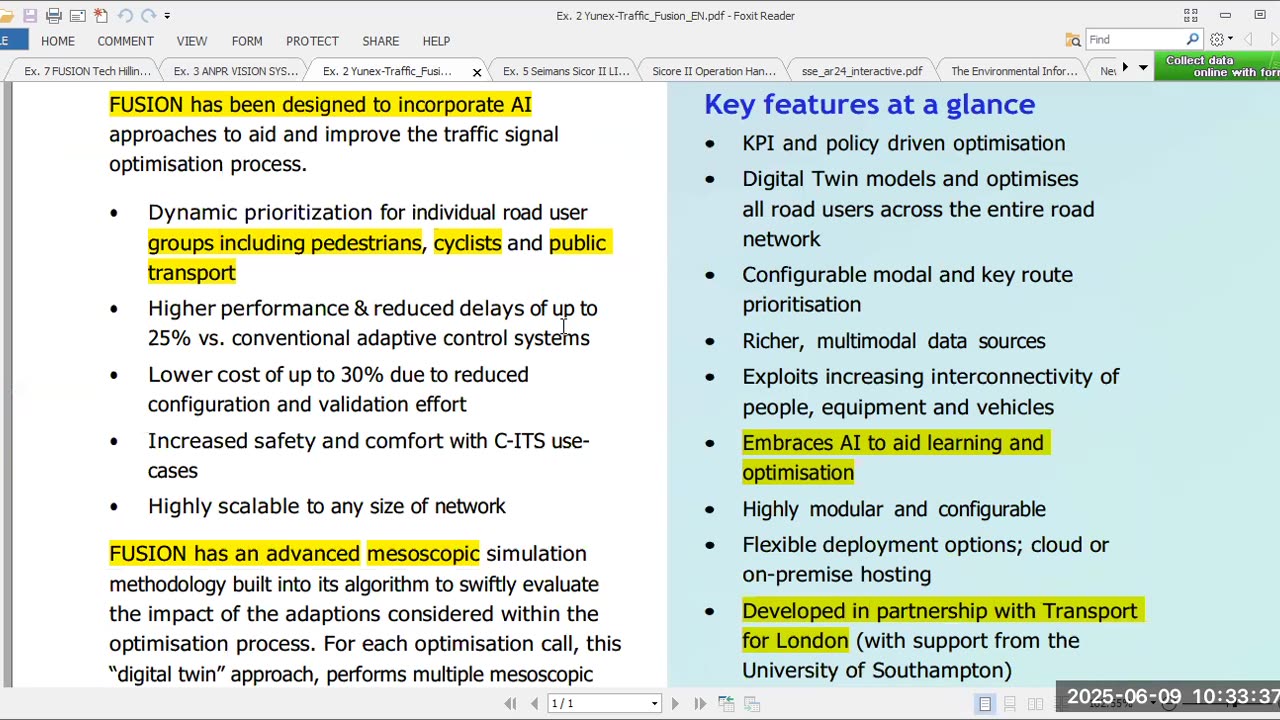1280x720 pixels.
Task: Click 'Highly scalable to any size of network'
Action: (327, 507)
